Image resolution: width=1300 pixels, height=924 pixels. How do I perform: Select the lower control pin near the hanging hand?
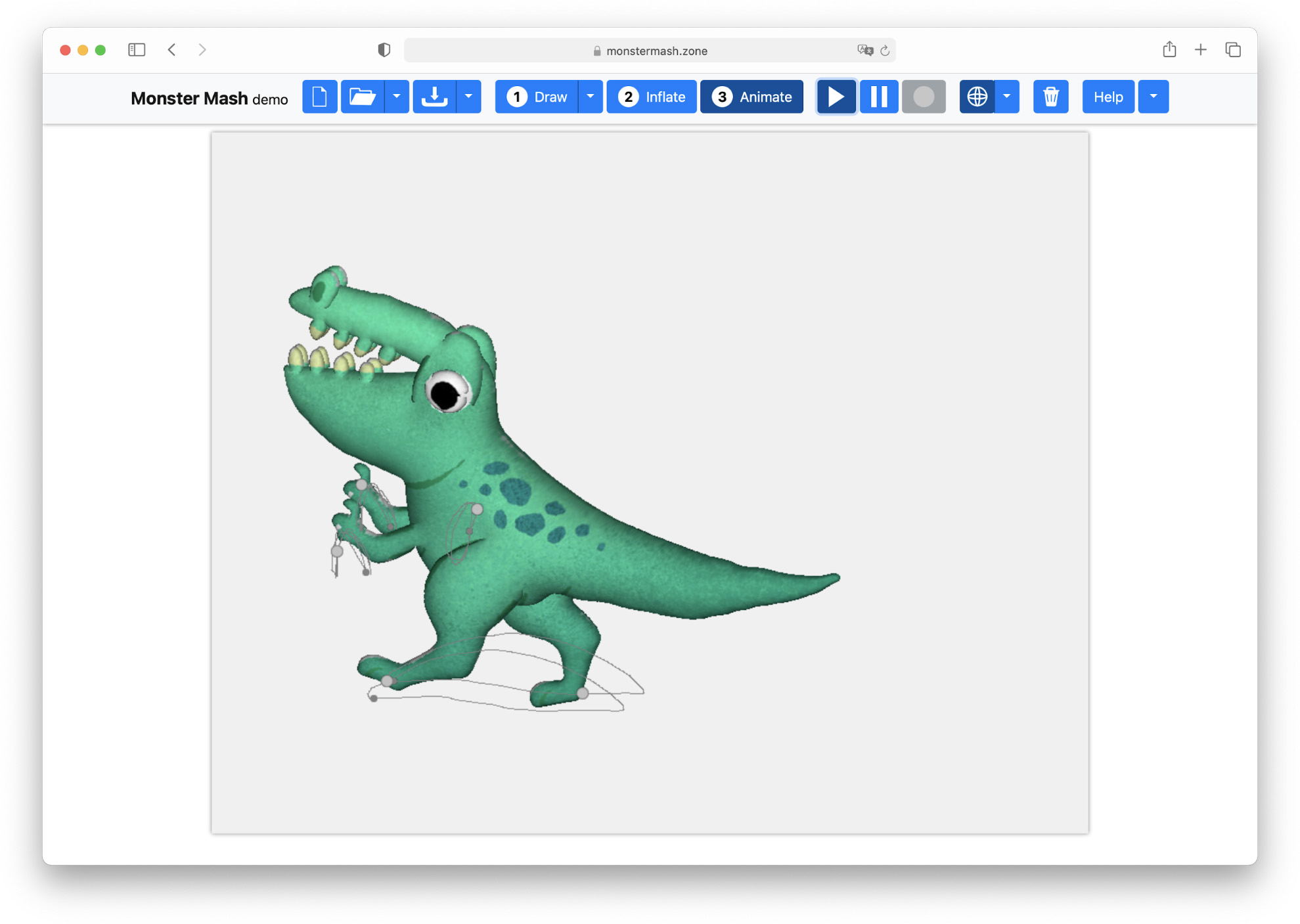337,552
